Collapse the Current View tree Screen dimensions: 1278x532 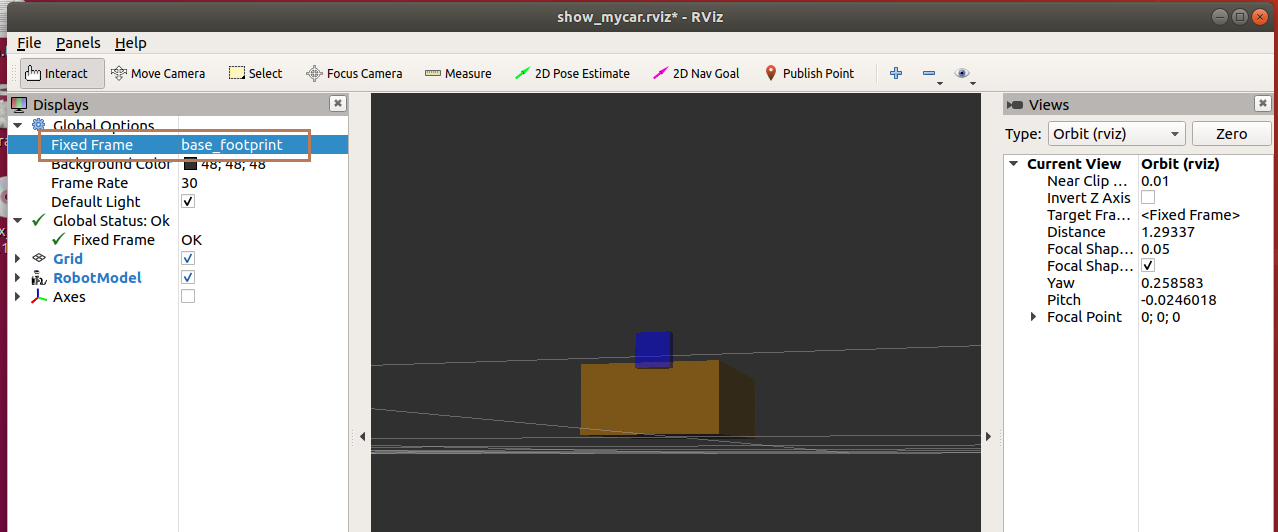pos(1014,163)
